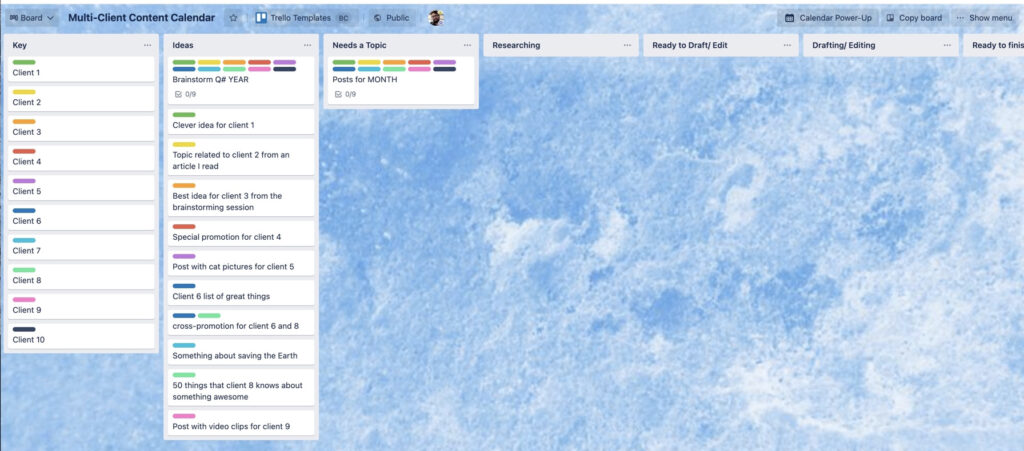Click Researching list title
The width and height of the screenshot is (1024, 451).
516,45
